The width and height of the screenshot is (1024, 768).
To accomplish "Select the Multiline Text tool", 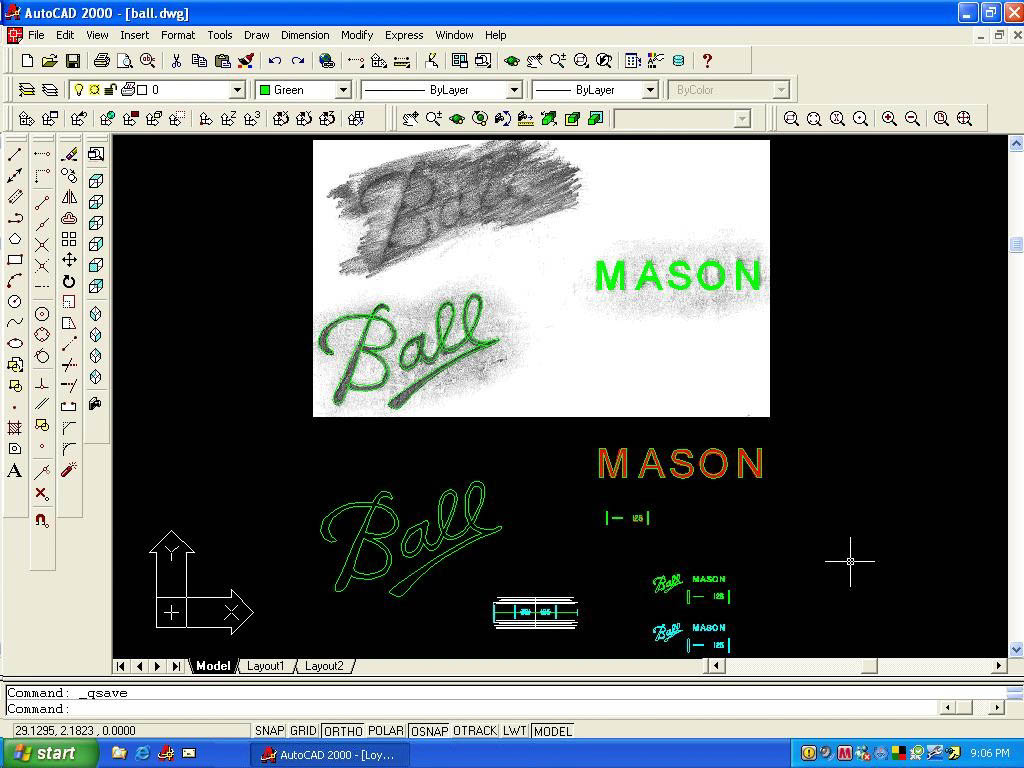I will (13, 470).
